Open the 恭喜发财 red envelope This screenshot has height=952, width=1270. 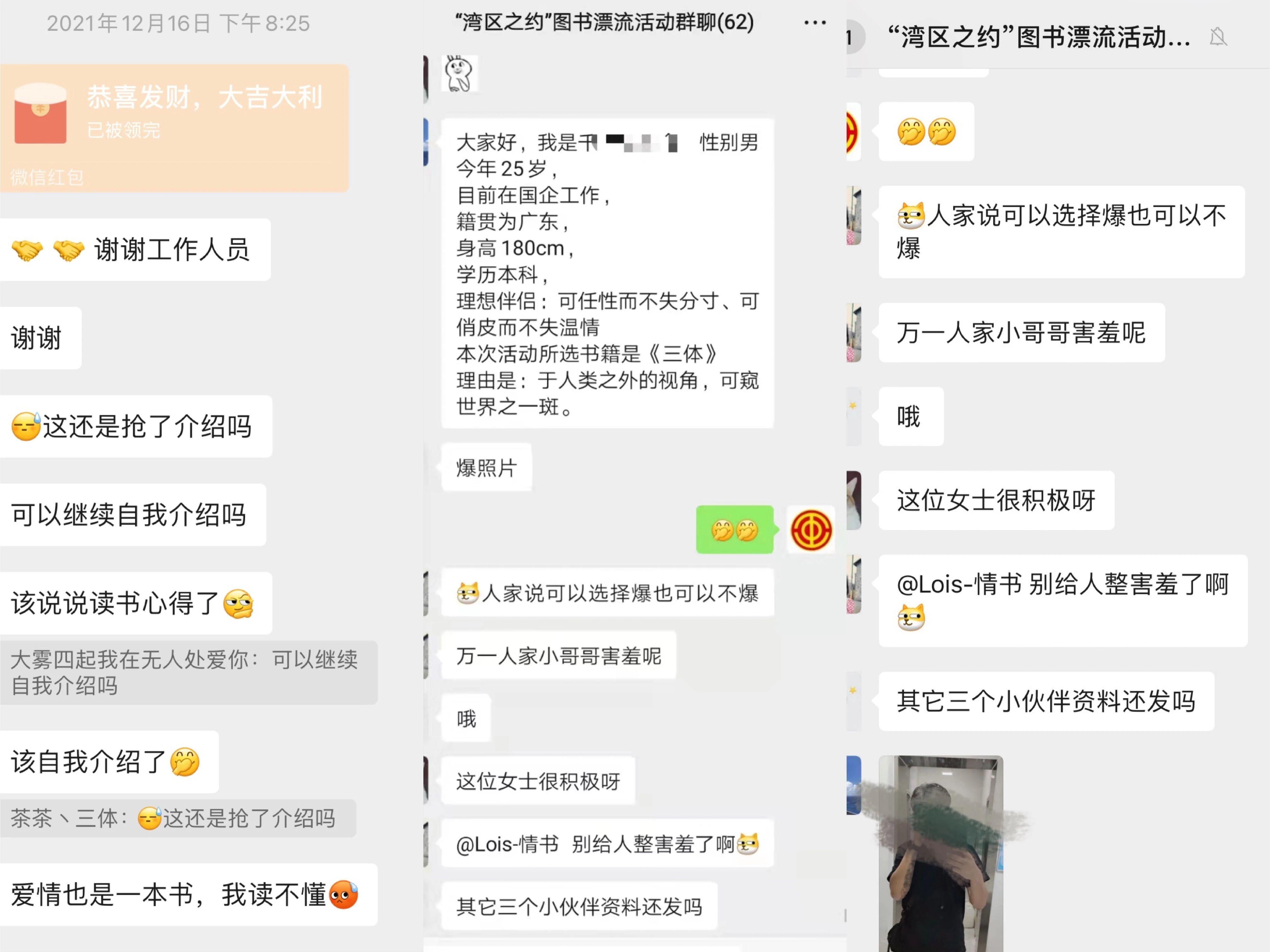[174, 128]
